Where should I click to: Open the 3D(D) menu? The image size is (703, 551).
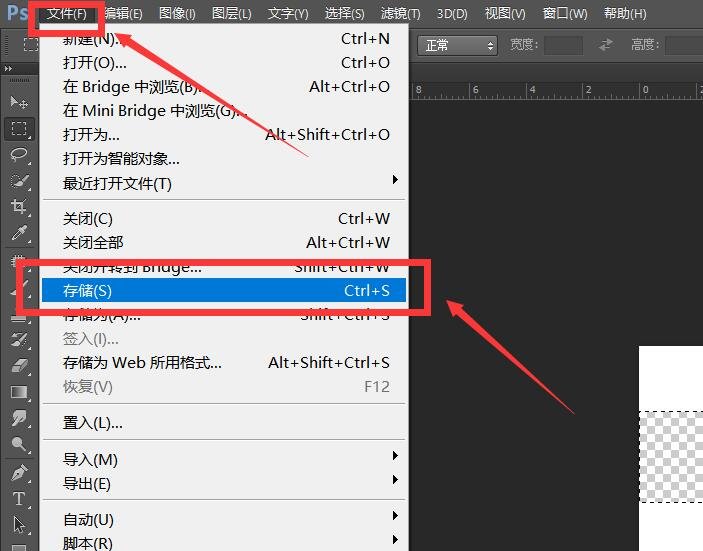click(x=452, y=13)
